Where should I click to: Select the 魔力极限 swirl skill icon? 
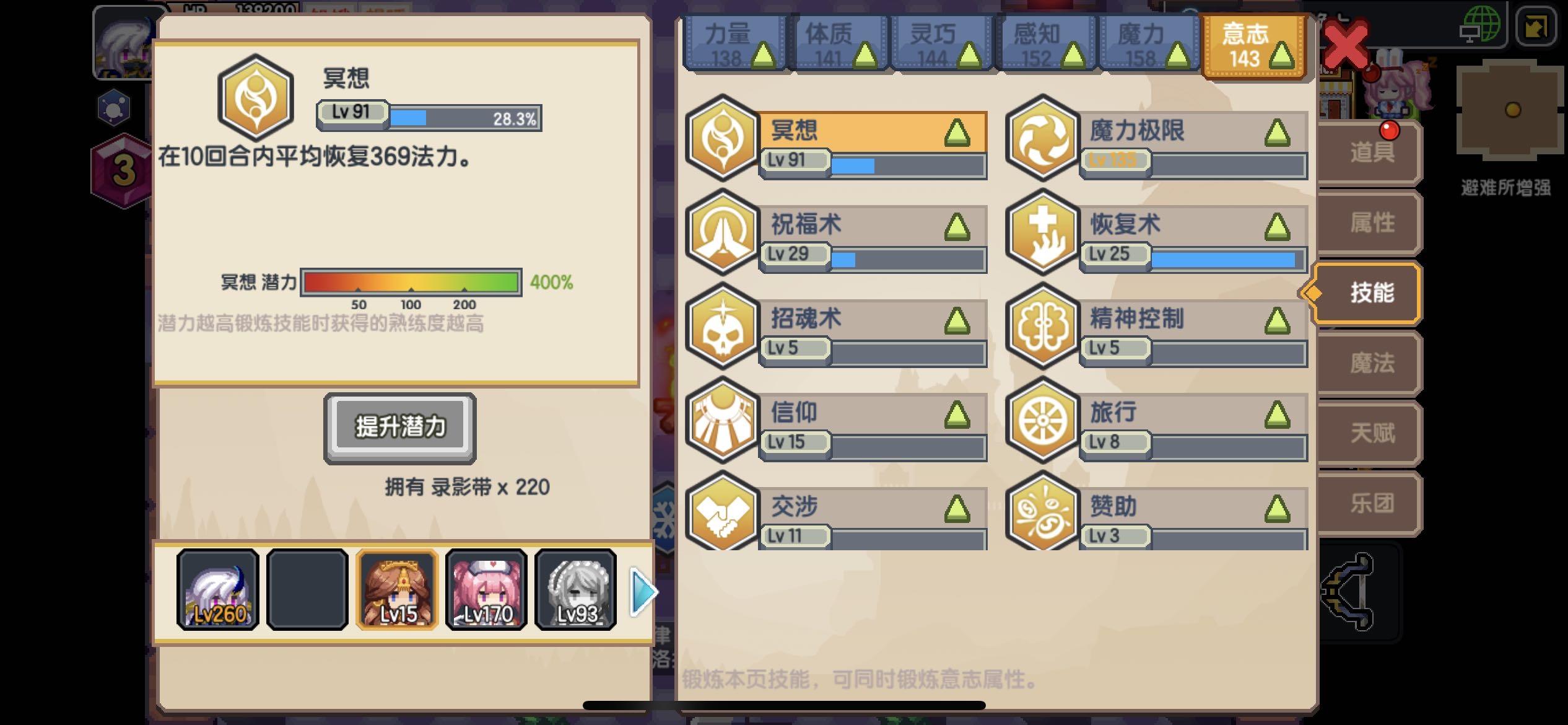(x=1043, y=138)
